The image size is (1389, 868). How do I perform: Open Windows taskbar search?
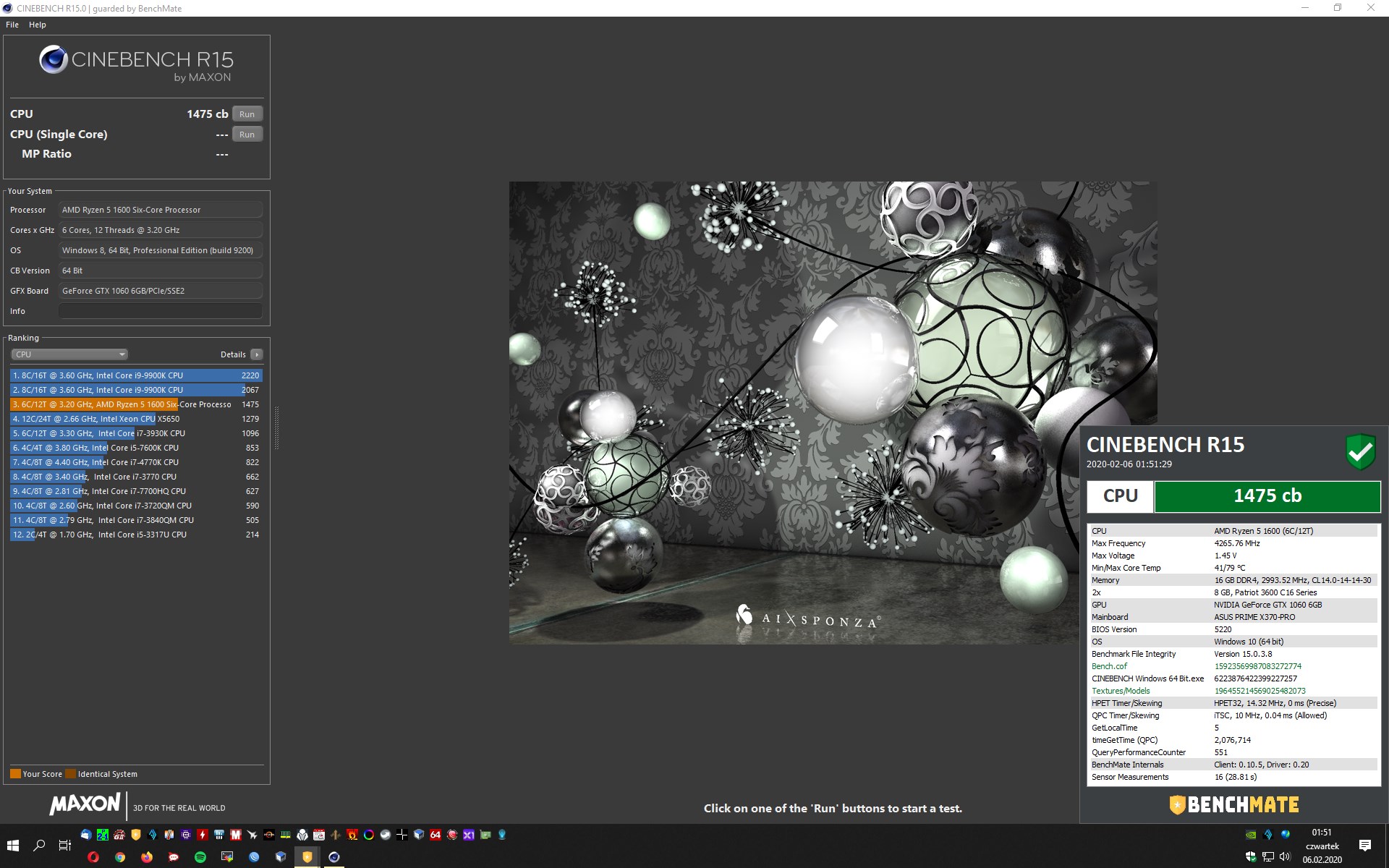point(39,845)
